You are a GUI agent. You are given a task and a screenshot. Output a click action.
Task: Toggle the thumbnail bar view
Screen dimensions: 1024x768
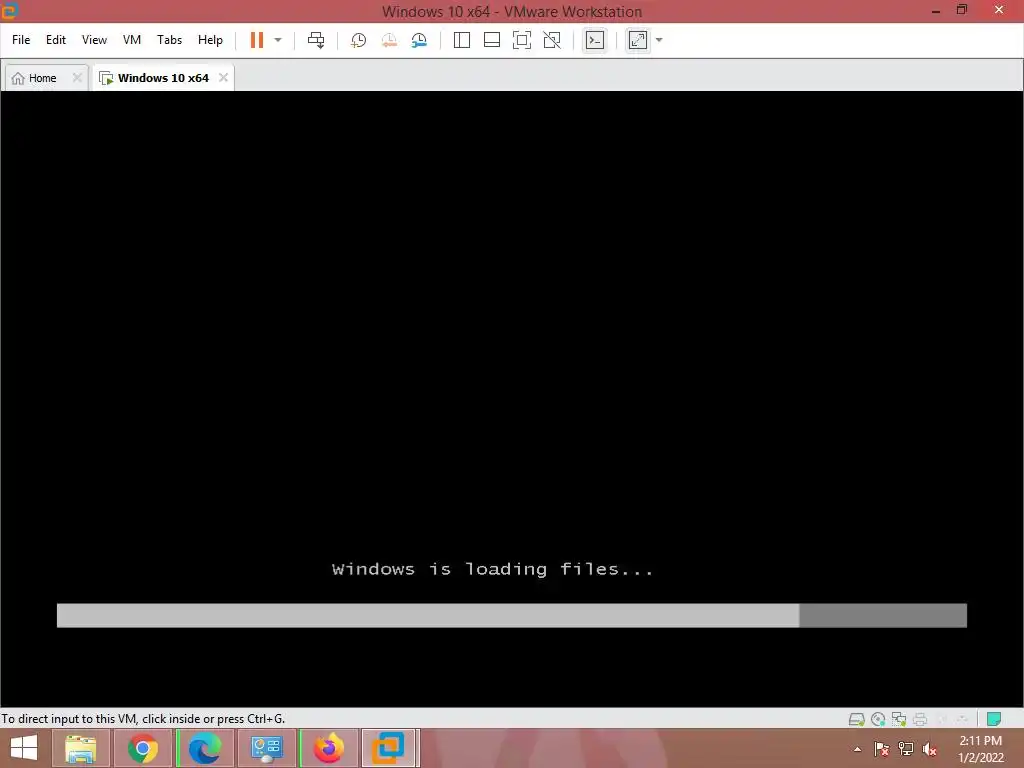[492, 40]
